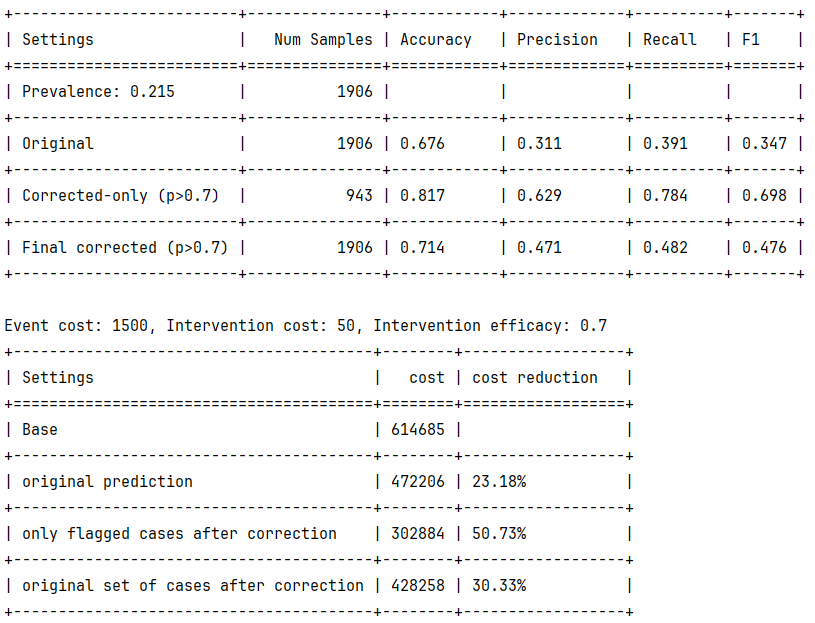The height and width of the screenshot is (623, 815).
Task: Select the Base row label
Action: 40,430
